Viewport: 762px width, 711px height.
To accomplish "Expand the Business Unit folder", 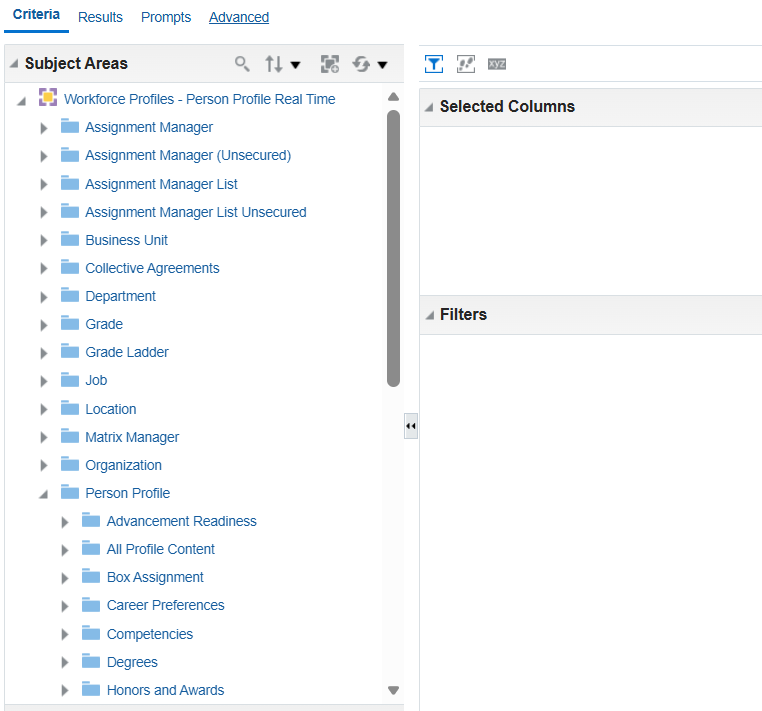I will [44, 241].
